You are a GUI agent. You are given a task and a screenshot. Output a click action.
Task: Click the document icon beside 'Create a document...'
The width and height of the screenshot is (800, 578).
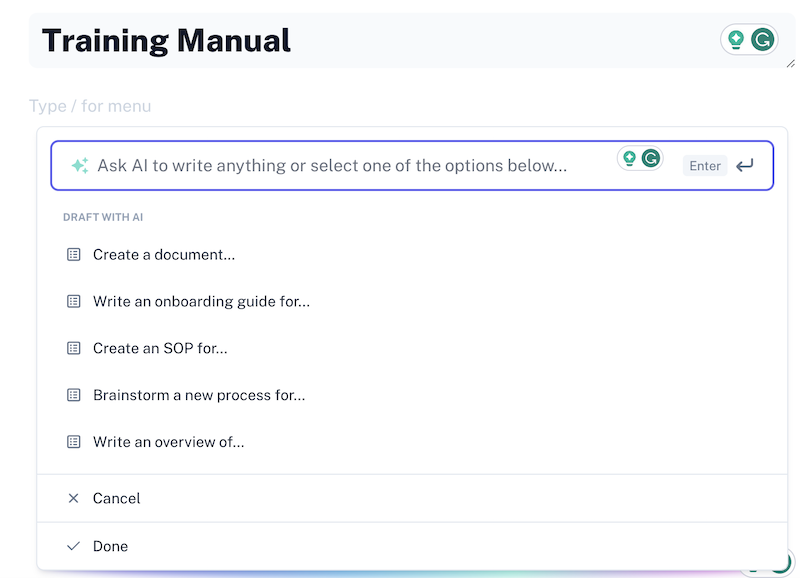[x=73, y=254]
